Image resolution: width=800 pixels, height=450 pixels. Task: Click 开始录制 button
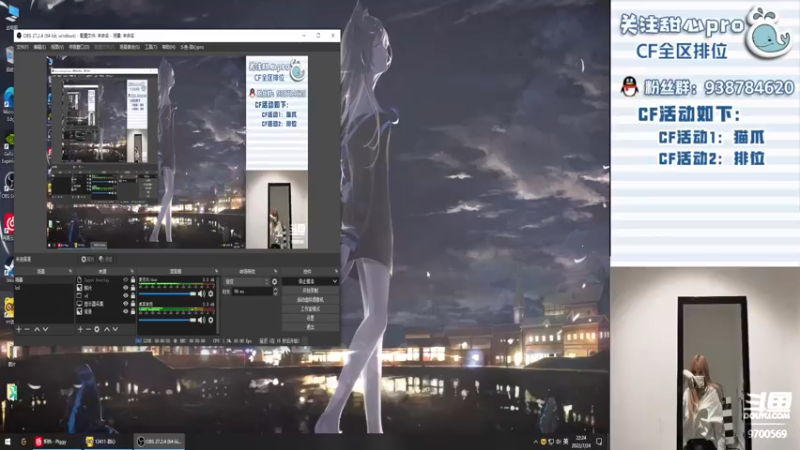coord(310,290)
